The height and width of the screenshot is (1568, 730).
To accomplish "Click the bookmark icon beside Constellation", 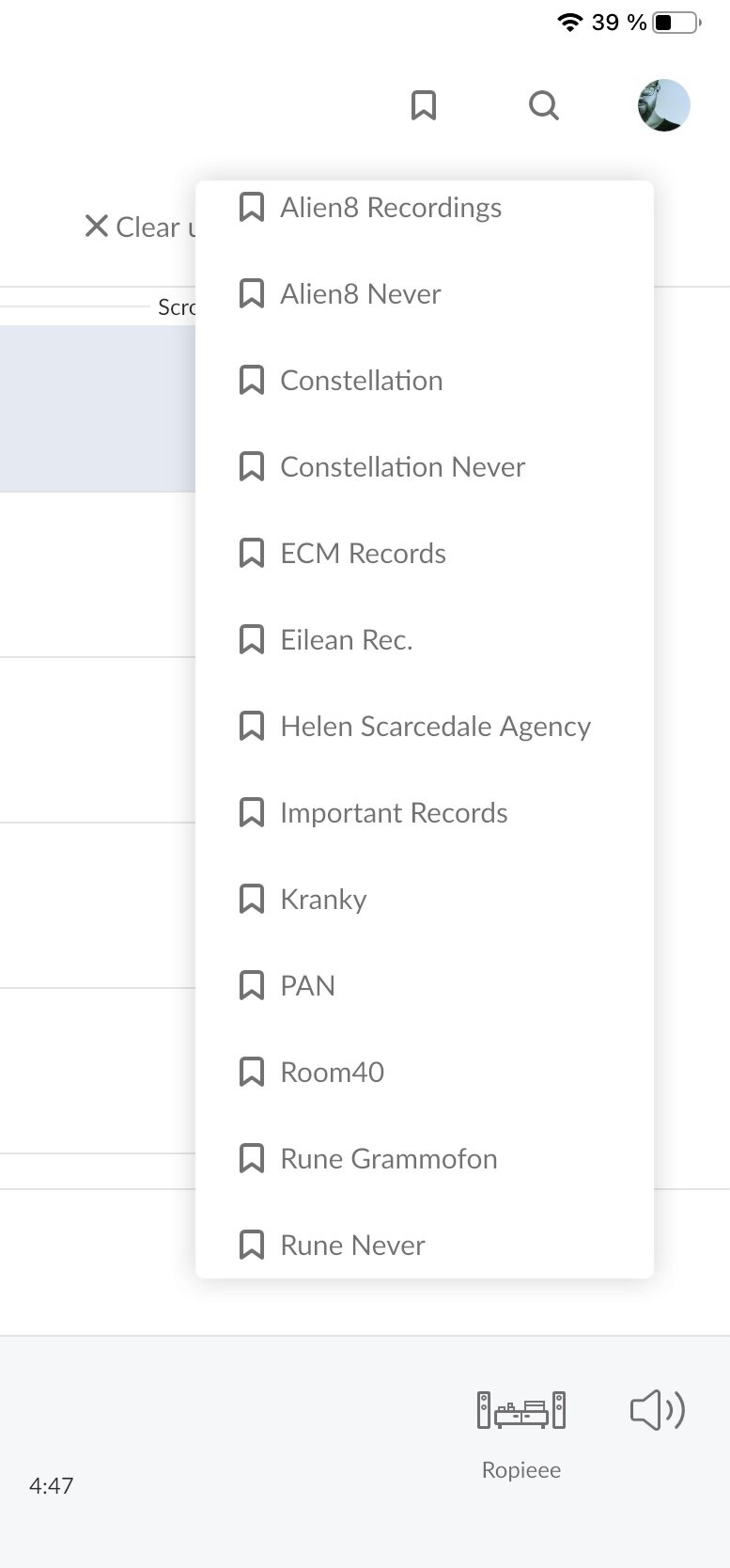I will tap(252, 381).
